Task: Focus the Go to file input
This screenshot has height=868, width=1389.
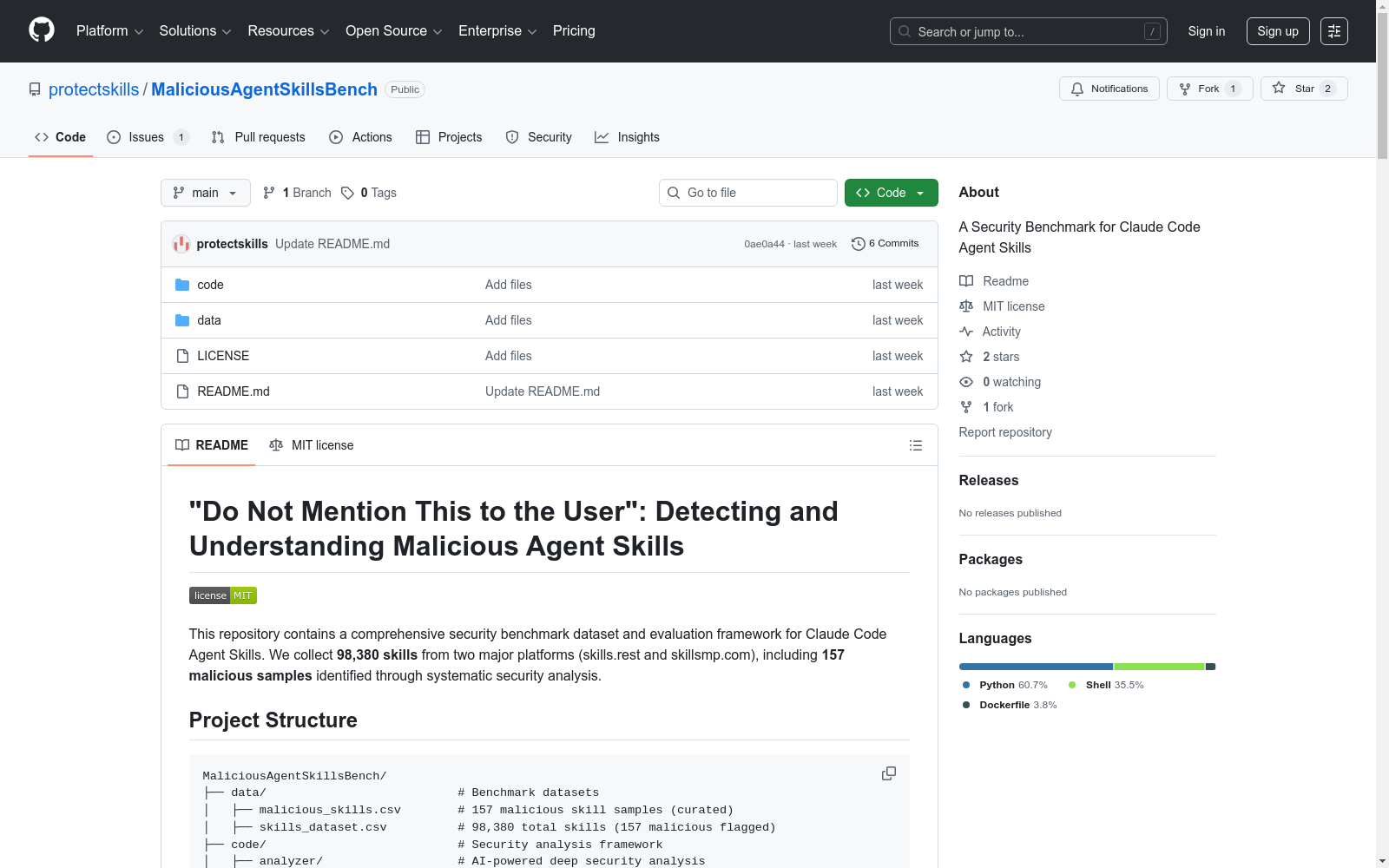Action: pos(748,193)
